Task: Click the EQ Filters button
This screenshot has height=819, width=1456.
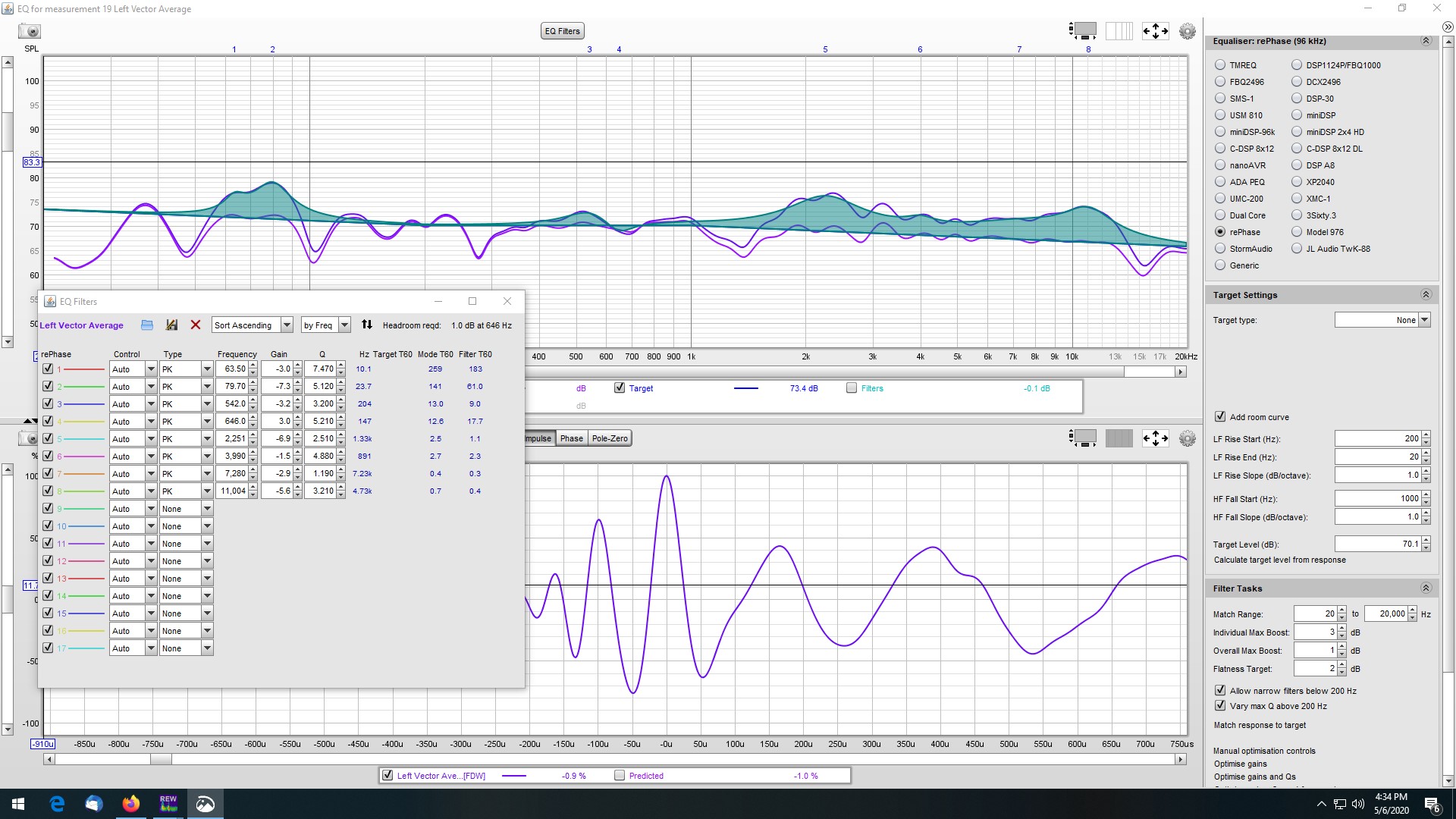Action: (563, 31)
